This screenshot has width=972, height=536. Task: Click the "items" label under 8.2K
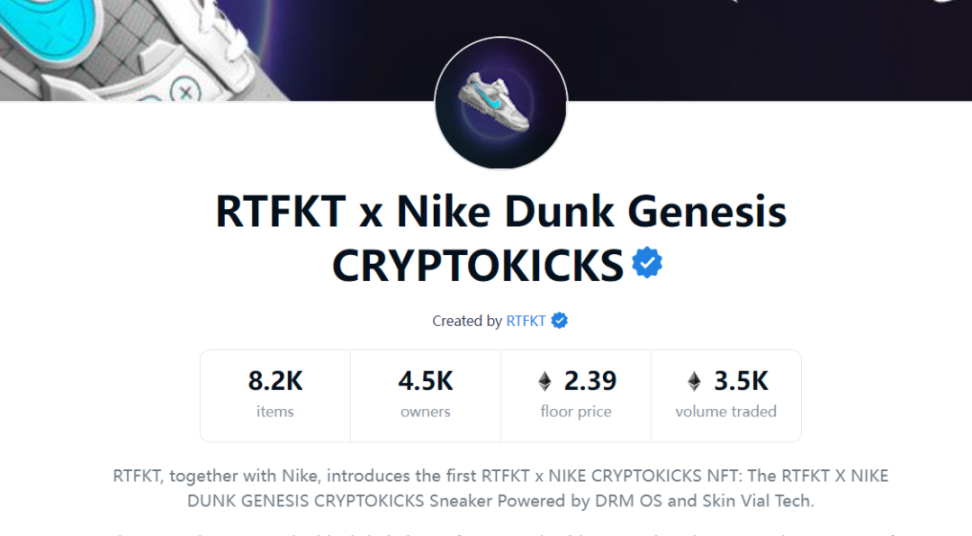click(275, 411)
